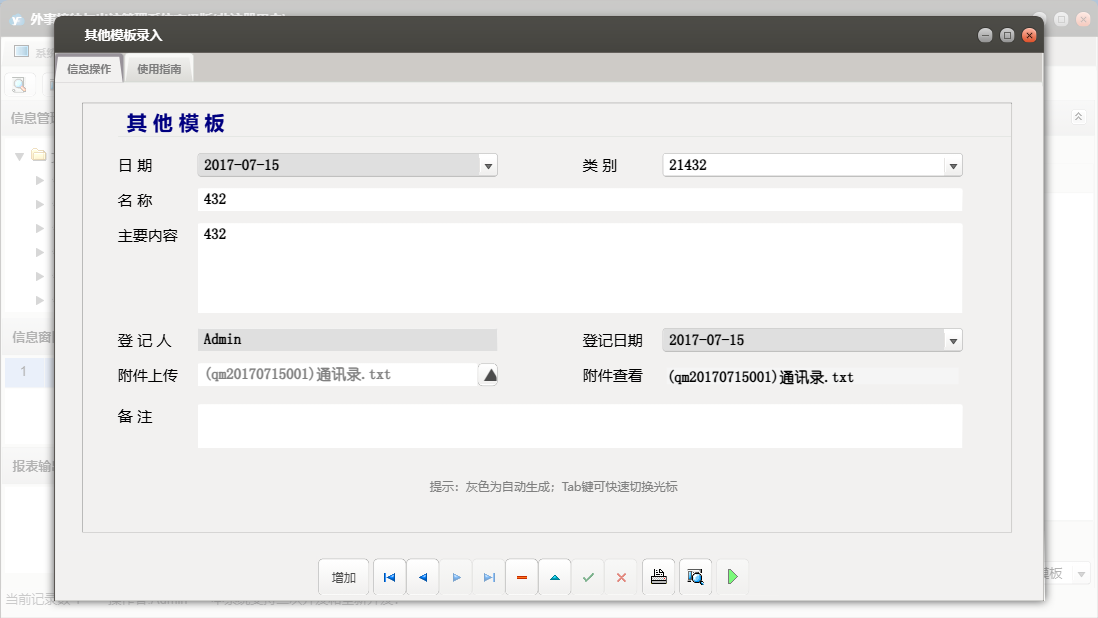
Task: Select the 信息操作 tab
Action: (88, 70)
